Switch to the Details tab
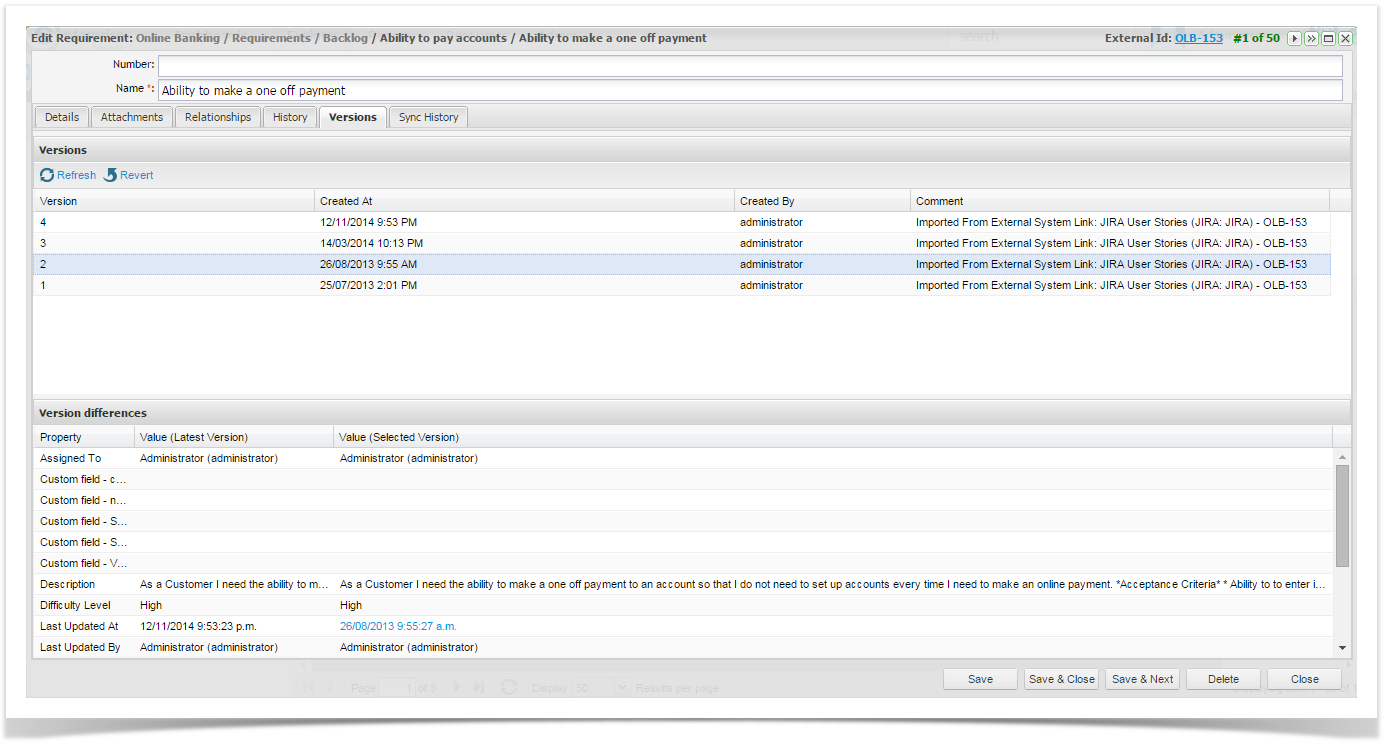This screenshot has height=747, width=1391. pyautogui.click(x=62, y=117)
